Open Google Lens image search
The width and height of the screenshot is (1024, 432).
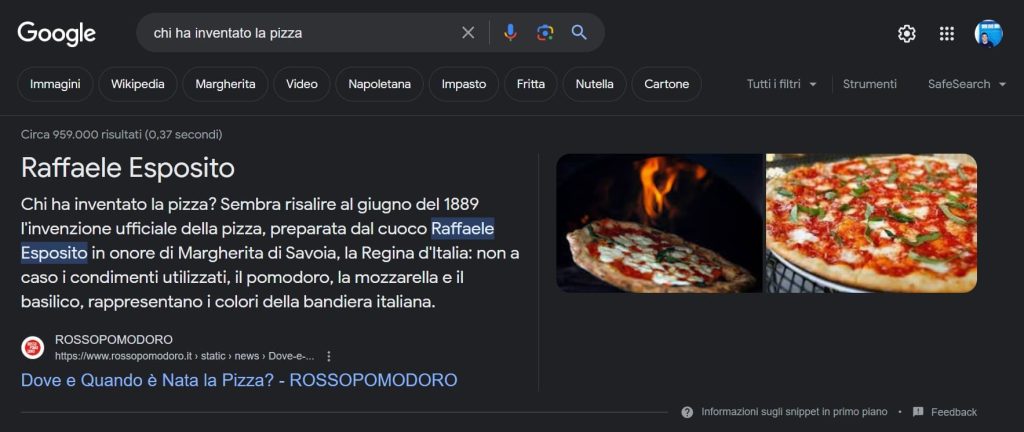tap(544, 33)
